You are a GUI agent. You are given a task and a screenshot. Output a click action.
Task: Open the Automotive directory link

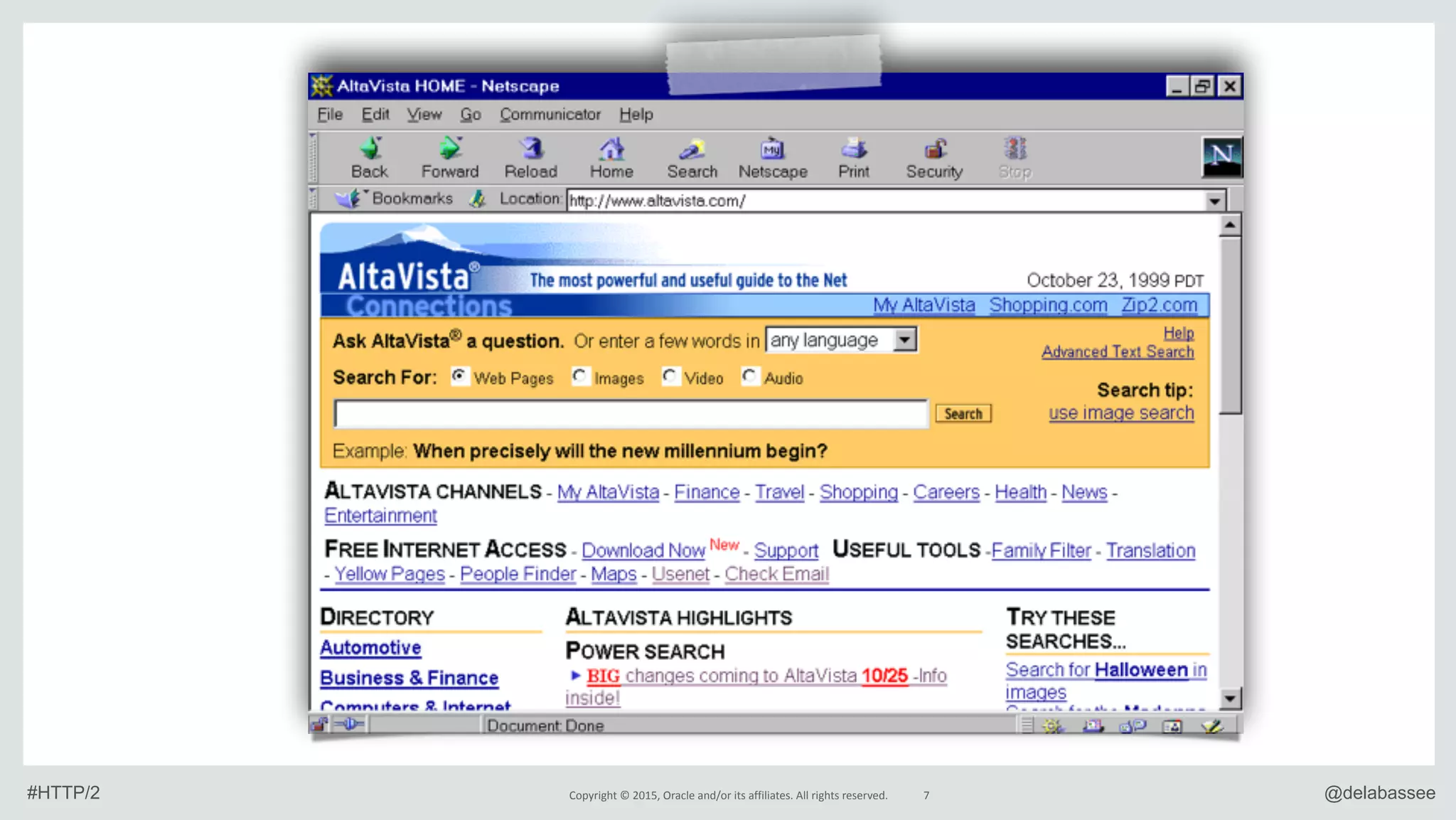(x=370, y=648)
